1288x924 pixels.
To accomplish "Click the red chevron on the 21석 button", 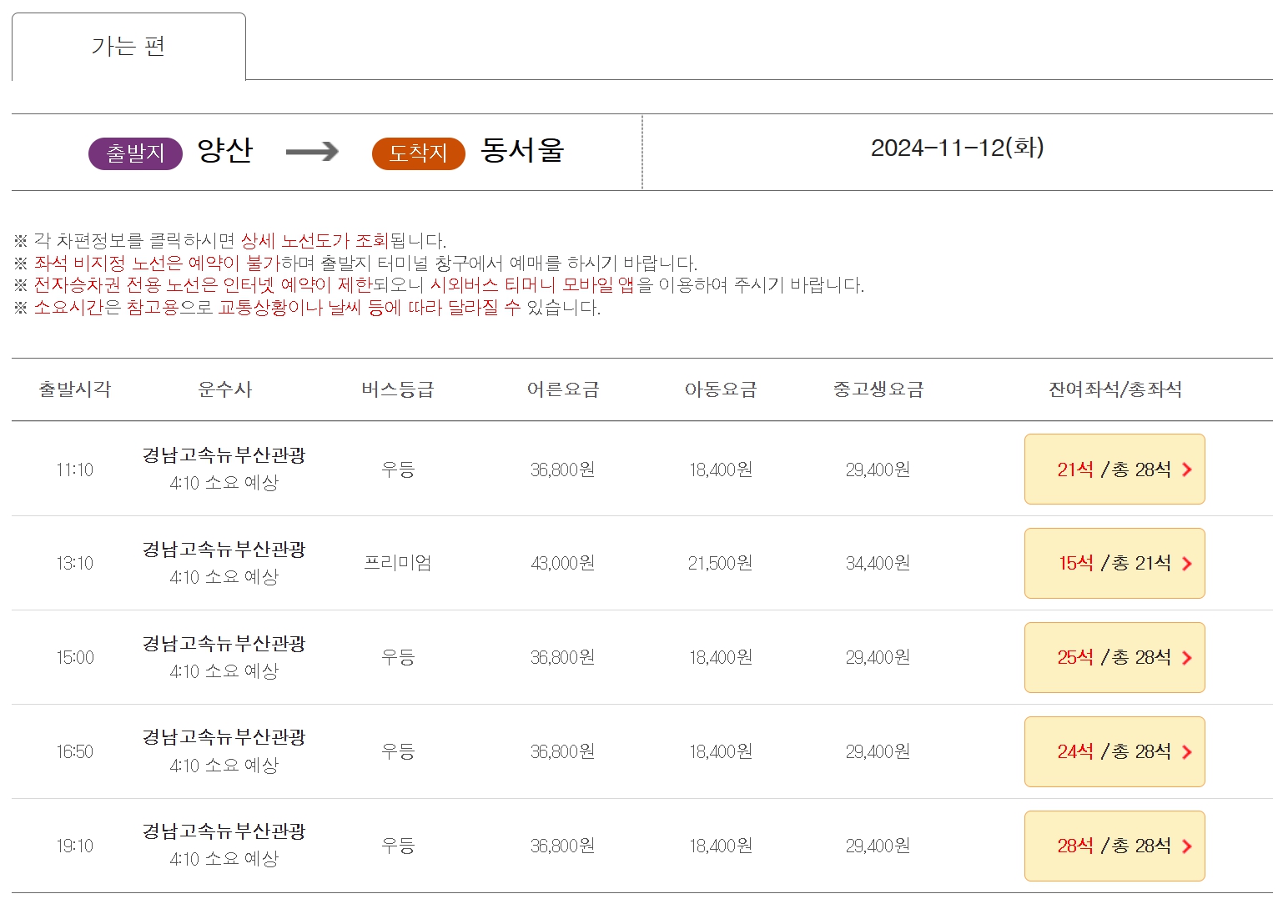I will tap(1187, 470).
